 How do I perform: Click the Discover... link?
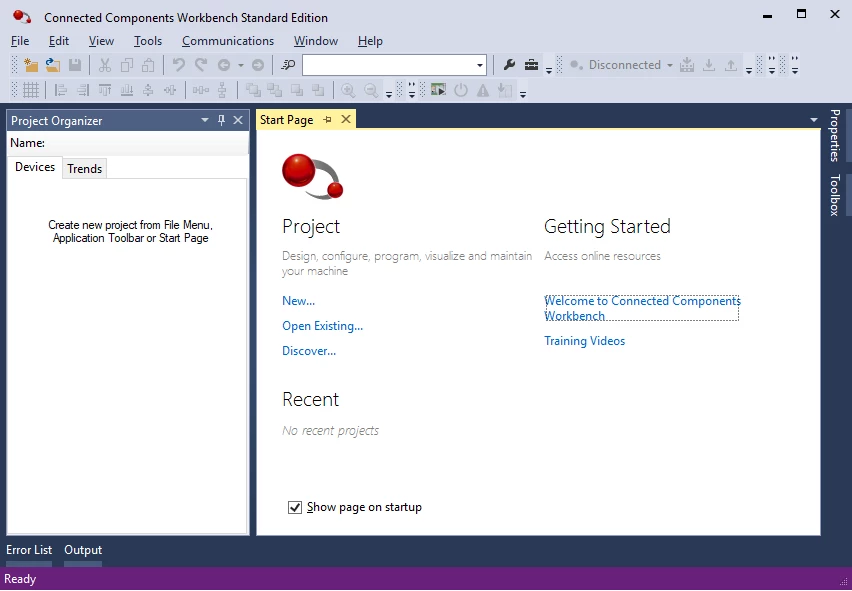309,351
